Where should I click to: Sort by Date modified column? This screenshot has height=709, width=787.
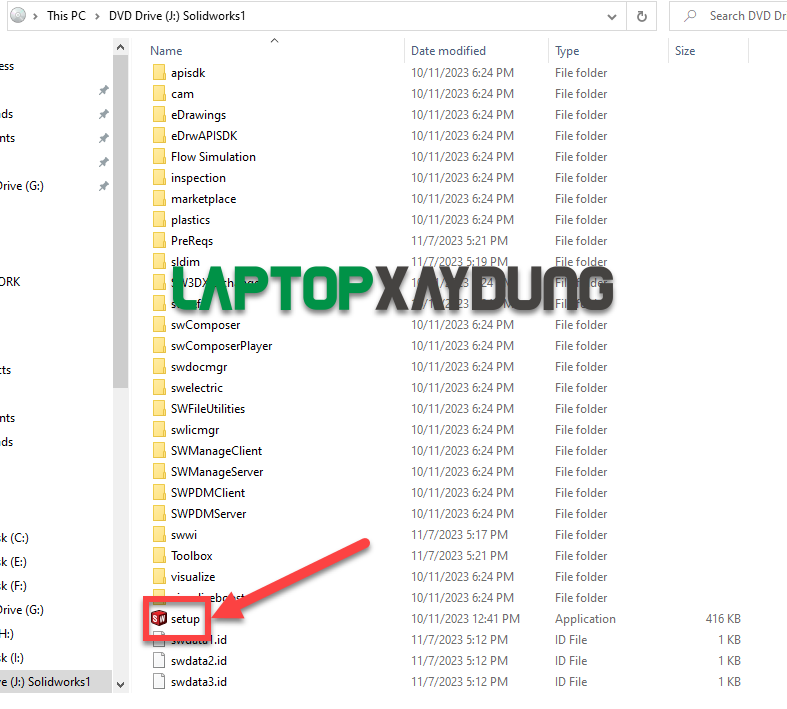pos(448,51)
